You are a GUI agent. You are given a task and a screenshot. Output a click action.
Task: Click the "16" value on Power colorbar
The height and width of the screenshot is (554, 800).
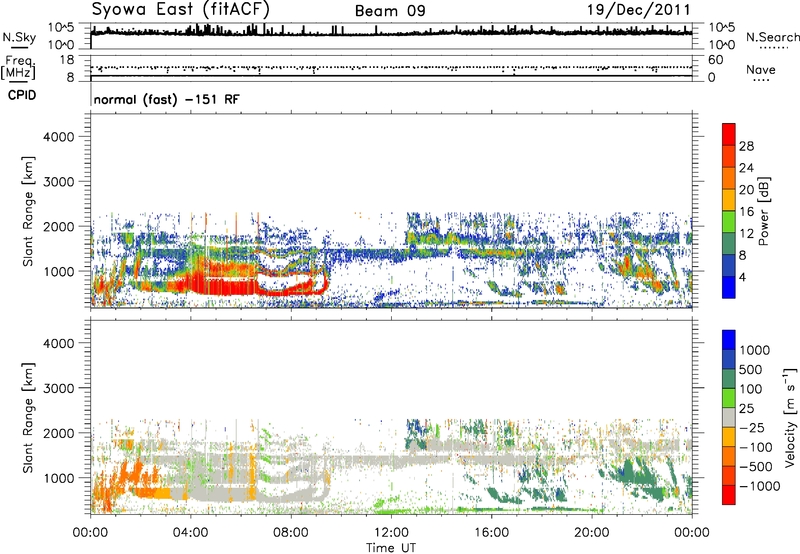coord(746,212)
